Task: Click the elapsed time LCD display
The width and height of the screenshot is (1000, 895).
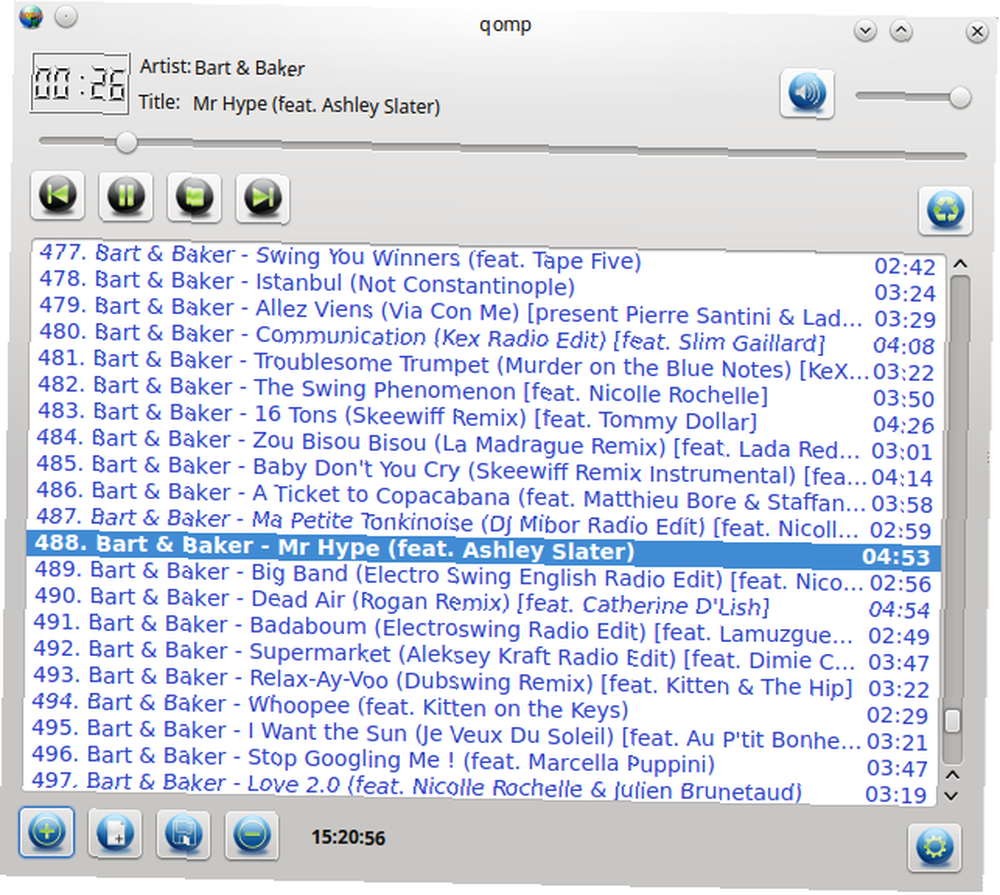Action: (80, 84)
